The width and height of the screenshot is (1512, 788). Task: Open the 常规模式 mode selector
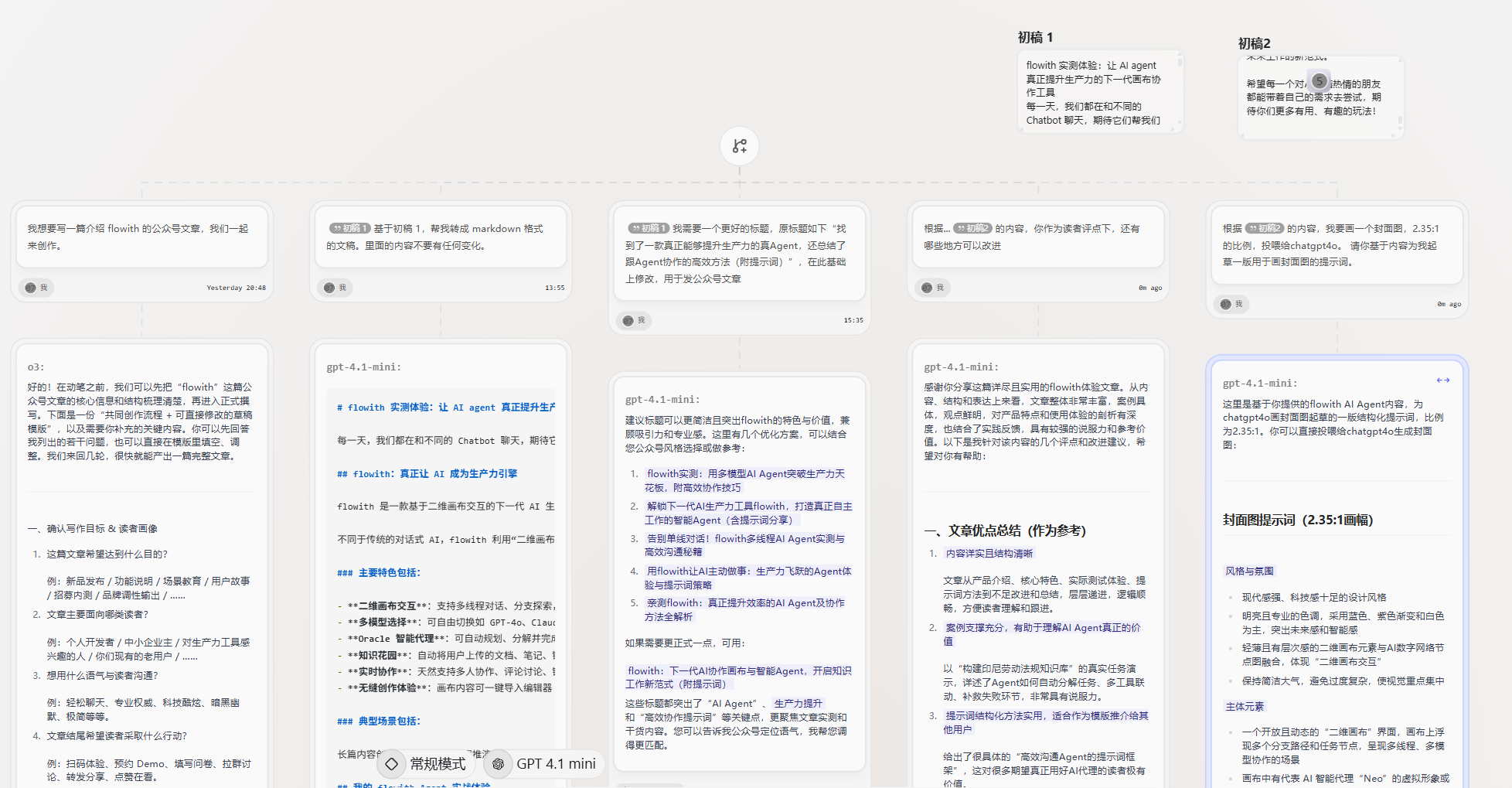pyautogui.click(x=427, y=764)
